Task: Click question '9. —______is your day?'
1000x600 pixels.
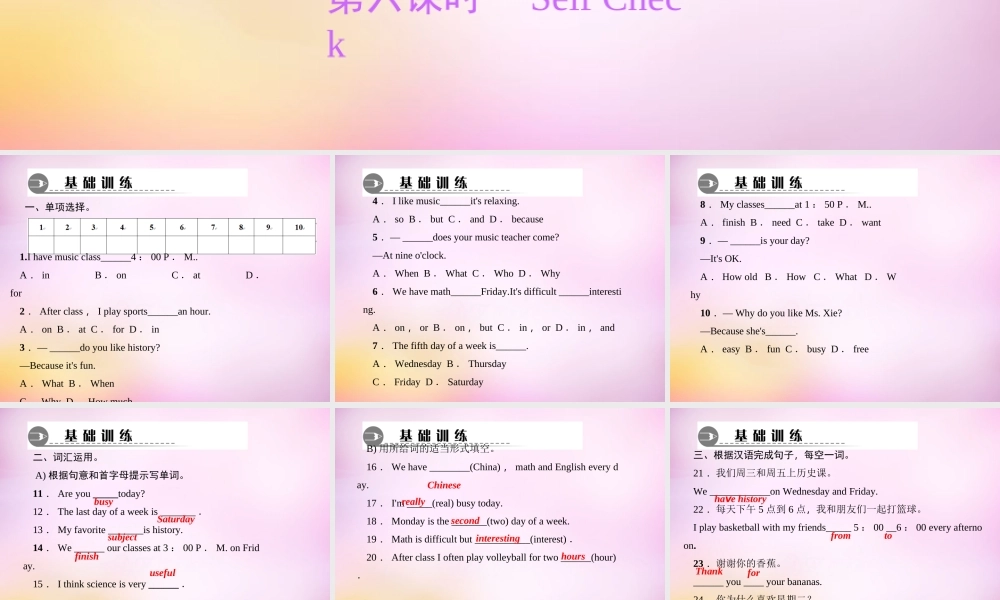Action: coord(754,240)
